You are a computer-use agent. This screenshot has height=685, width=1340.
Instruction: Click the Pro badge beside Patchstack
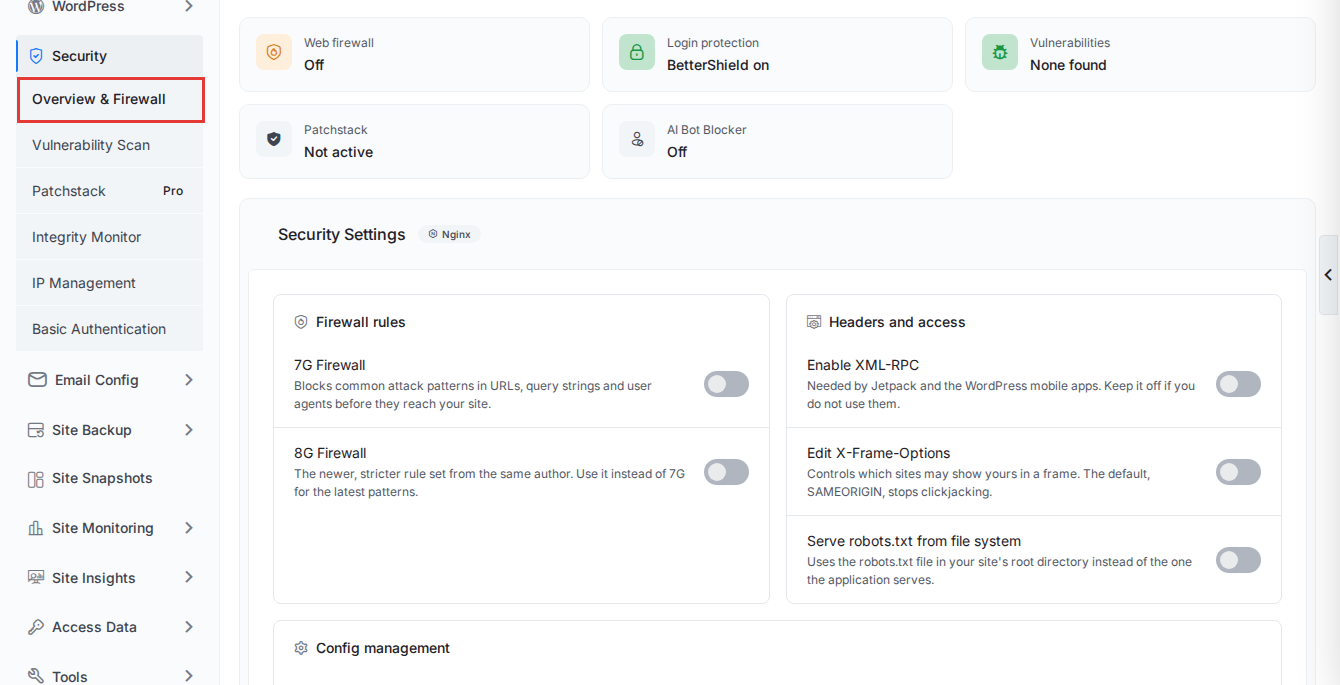tap(173, 191)
